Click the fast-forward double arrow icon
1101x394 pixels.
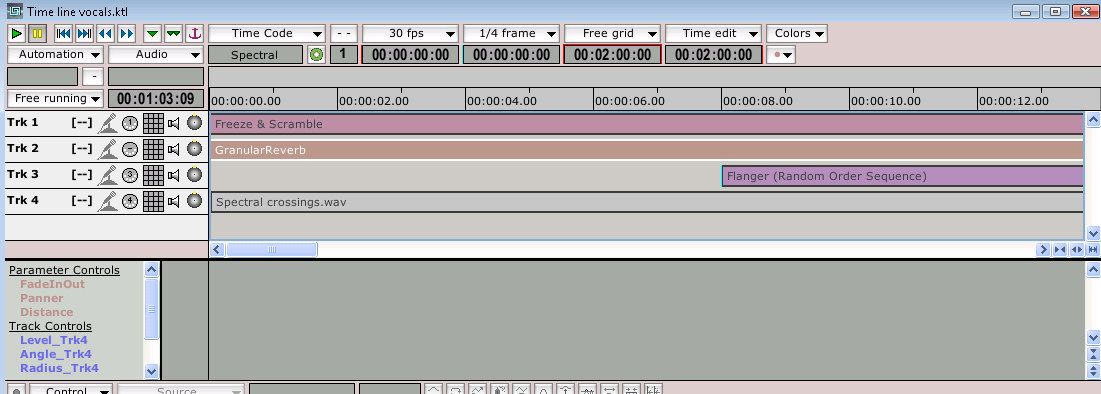[126, 33]
